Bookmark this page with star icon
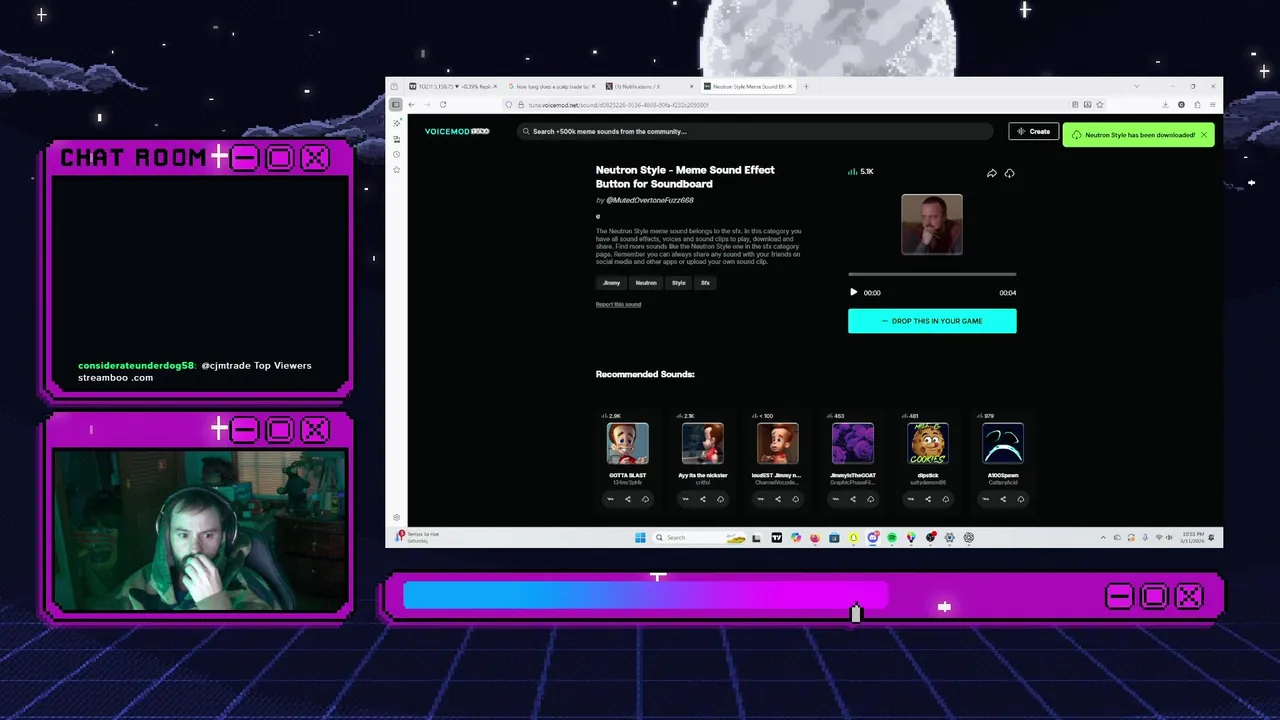Image resolution: width=1280 pixels, height=720 pixels. (1100, 104)
